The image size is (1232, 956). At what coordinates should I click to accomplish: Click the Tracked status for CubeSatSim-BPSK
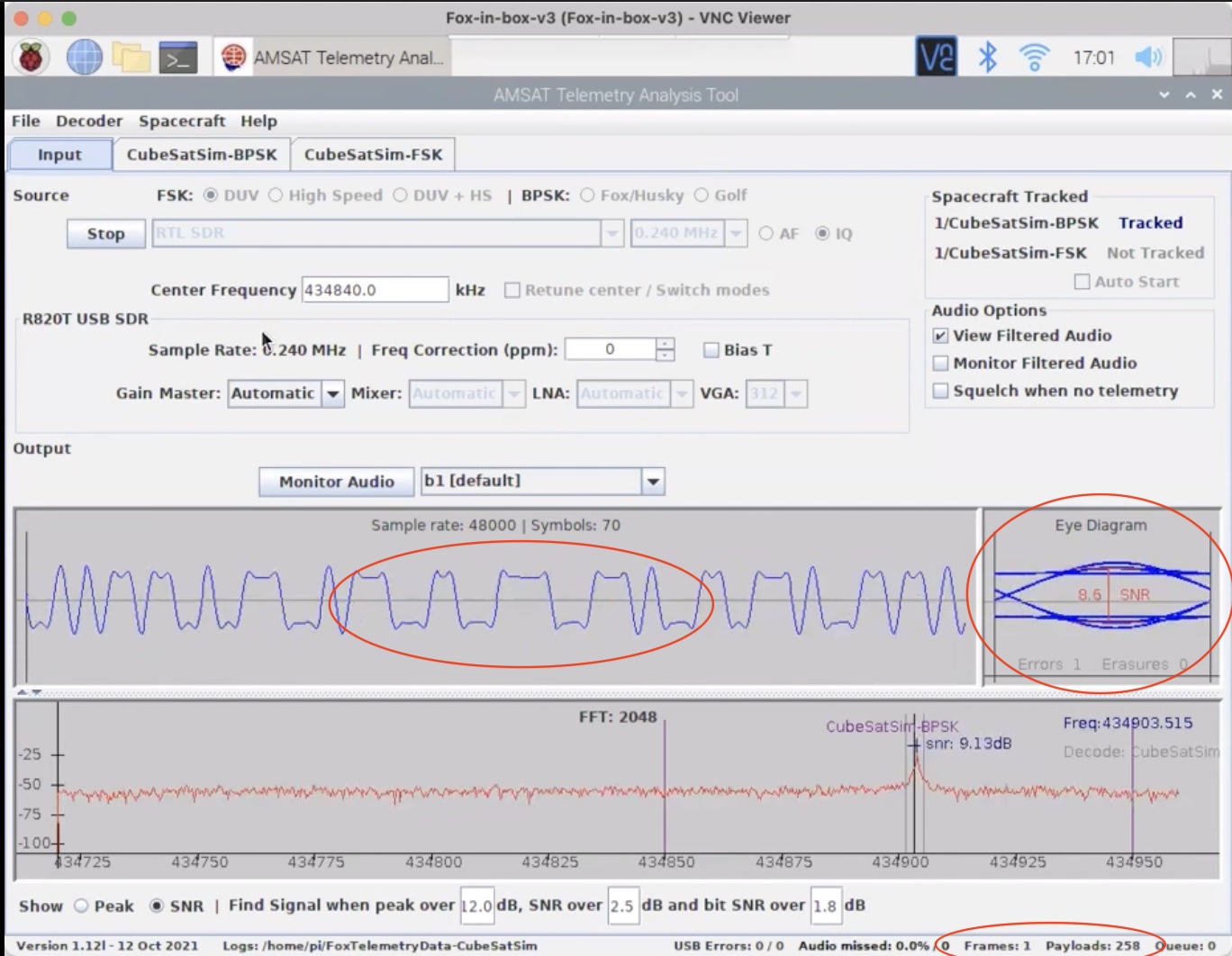click(1150, 222)
